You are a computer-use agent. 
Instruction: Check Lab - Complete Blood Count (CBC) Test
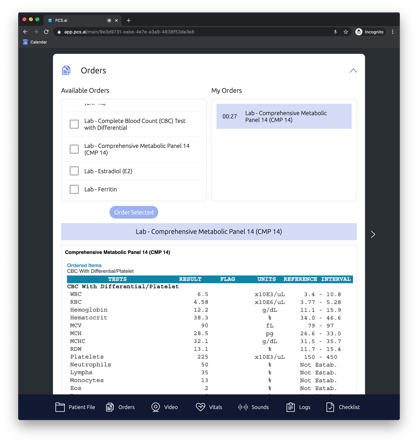click(74, 124)
